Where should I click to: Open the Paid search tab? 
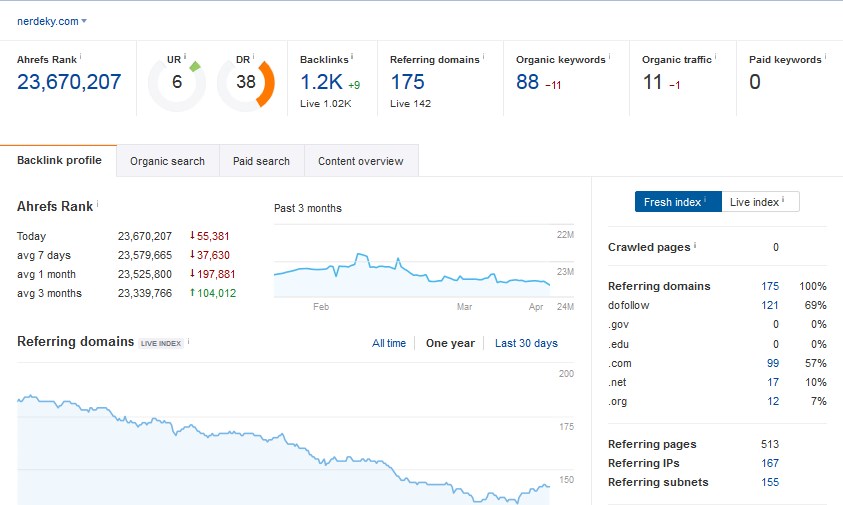(x=261, y=161)
